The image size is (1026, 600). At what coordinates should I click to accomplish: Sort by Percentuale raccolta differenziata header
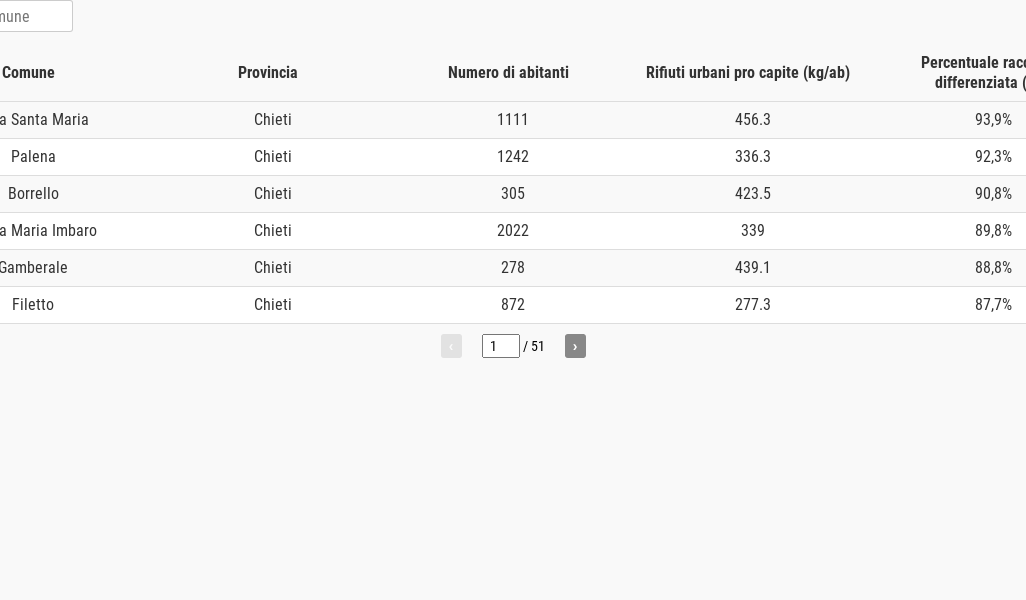pyautogui.click(x=973, y=73)
